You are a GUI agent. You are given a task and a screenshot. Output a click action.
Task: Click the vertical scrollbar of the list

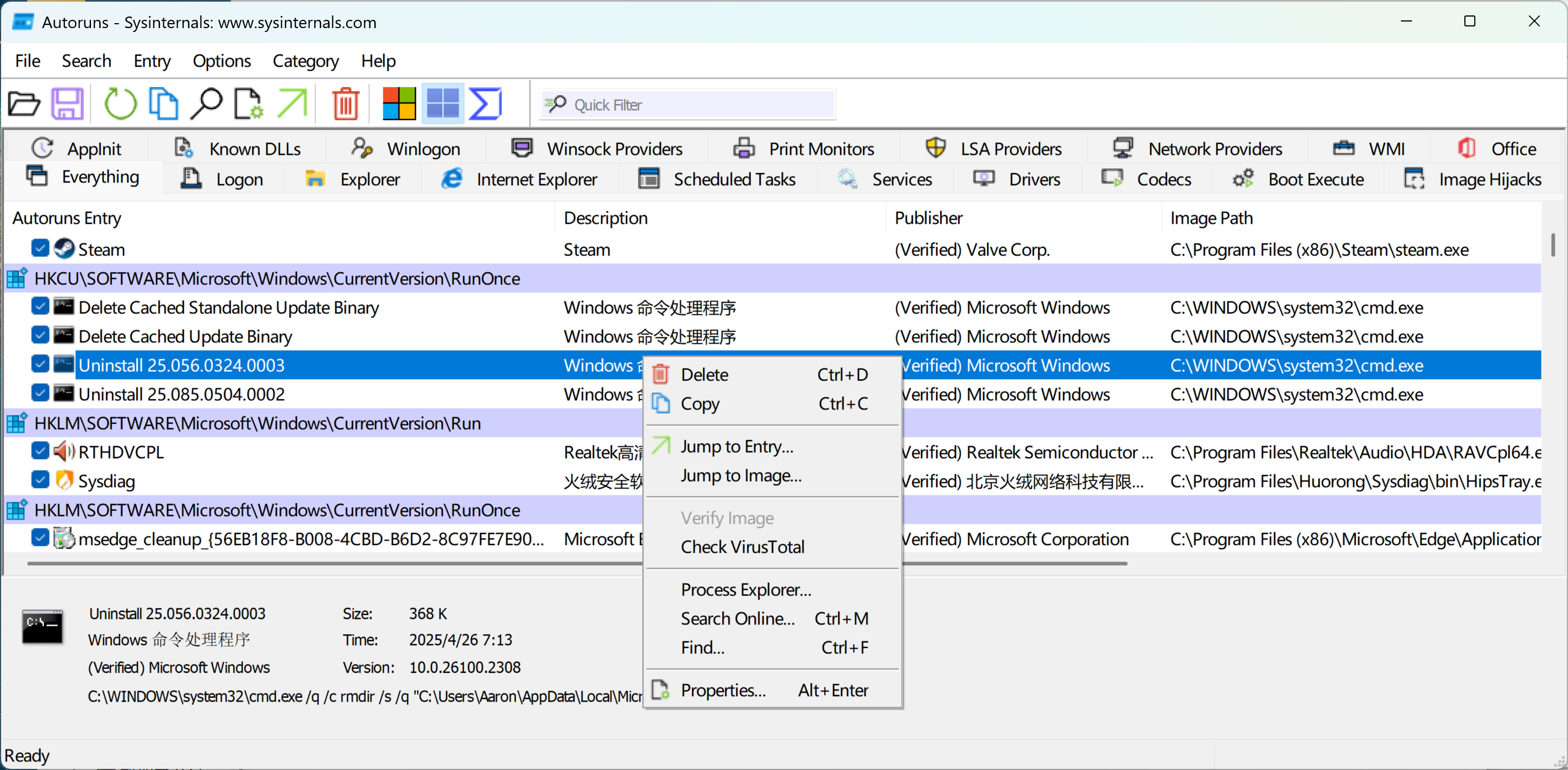pyautogui.click(x=1553, y=245)
